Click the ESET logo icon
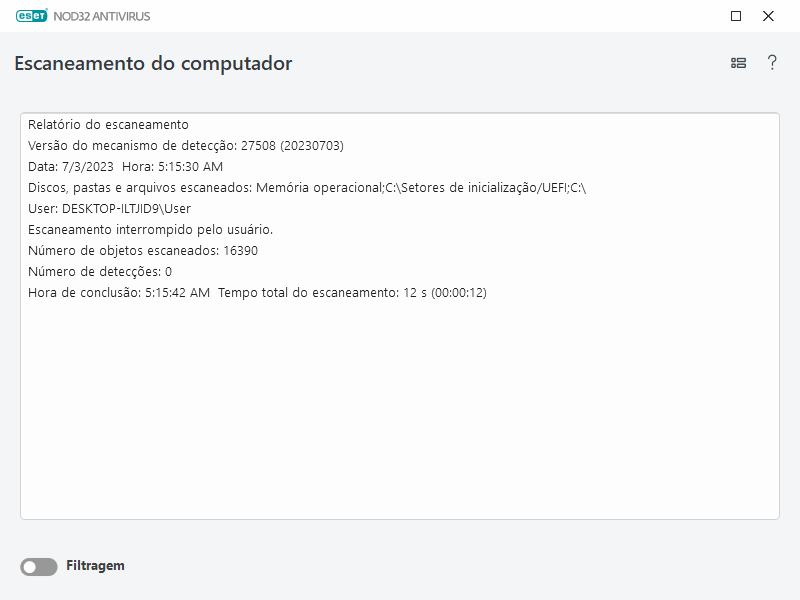Image resolution: width=800 pixels, height=600 pixels. coord(31,16)
